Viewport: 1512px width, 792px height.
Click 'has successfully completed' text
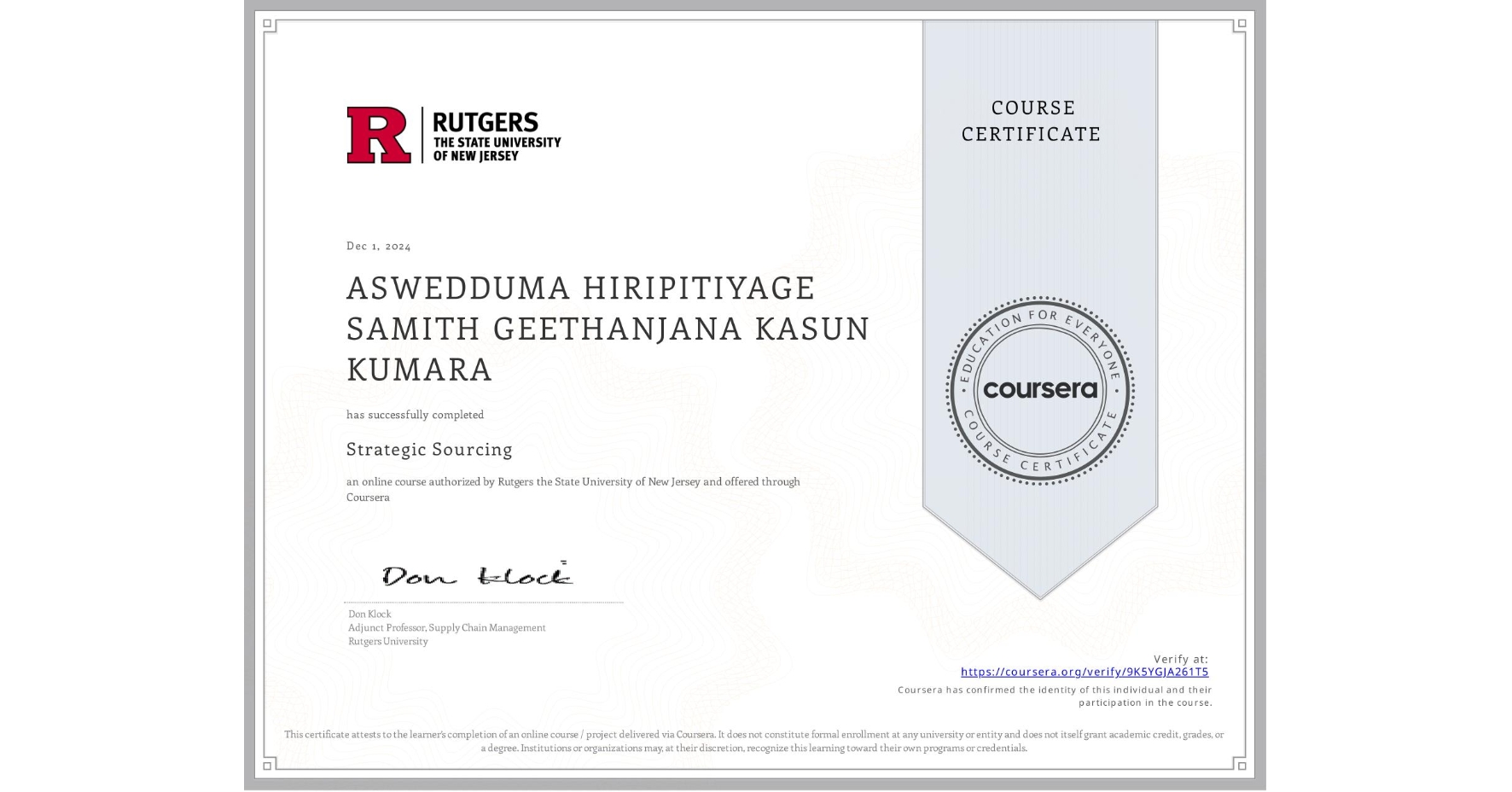[x=416, y=415]
